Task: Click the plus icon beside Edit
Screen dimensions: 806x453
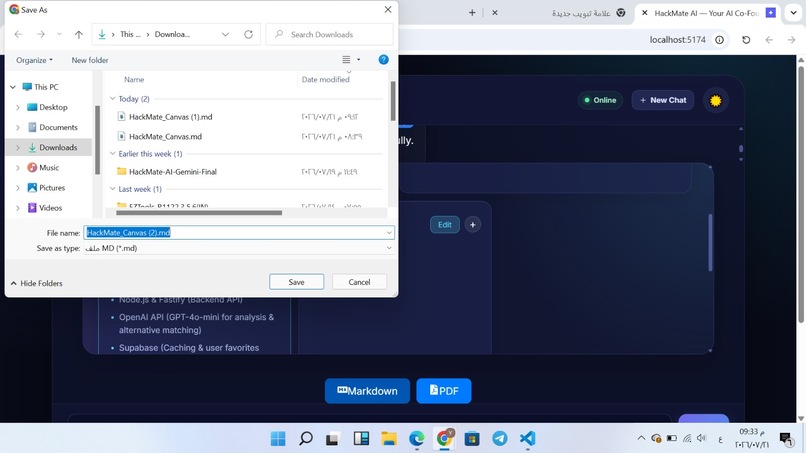Action: point(472,225)
